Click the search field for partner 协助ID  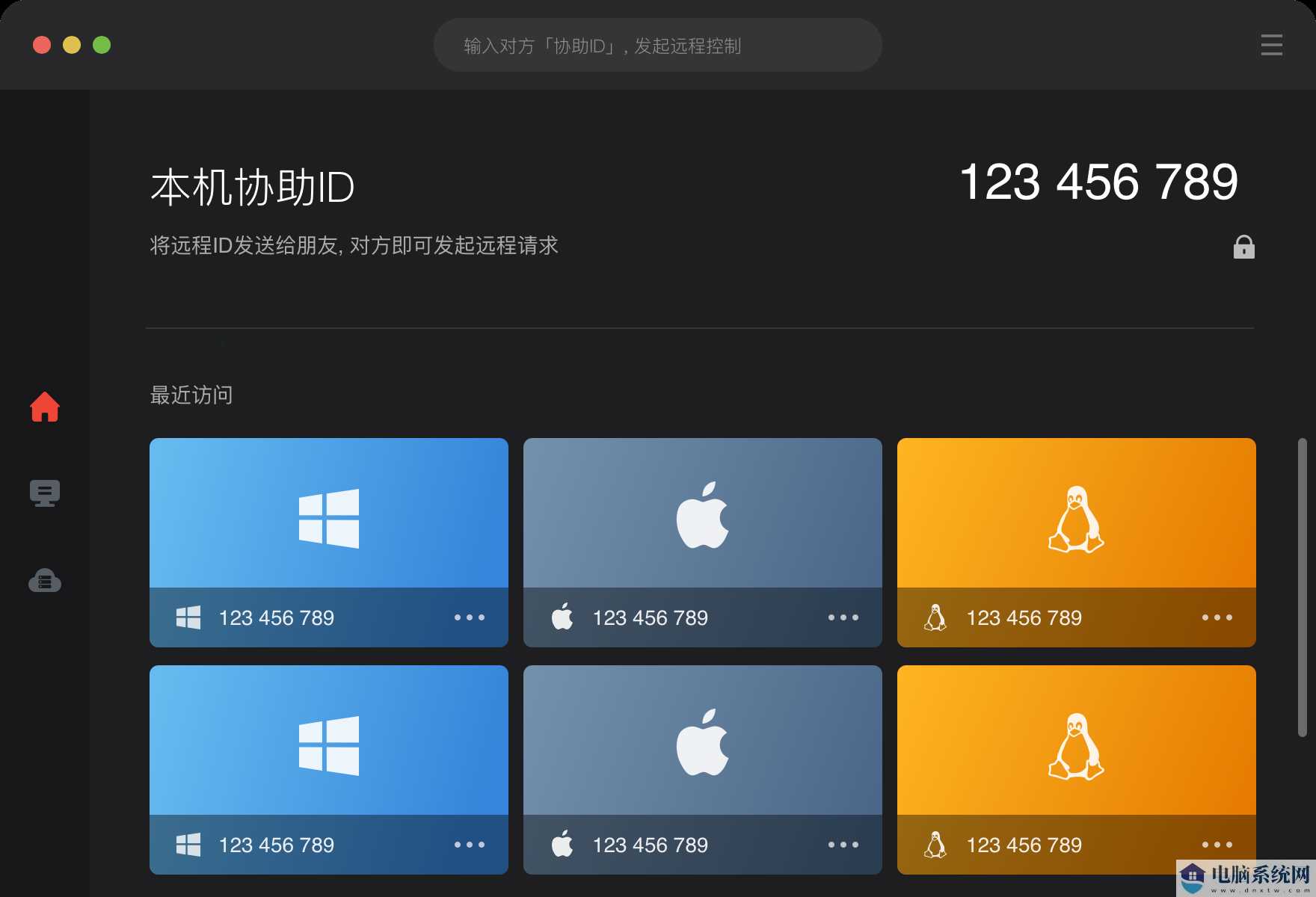click(658, 45)
